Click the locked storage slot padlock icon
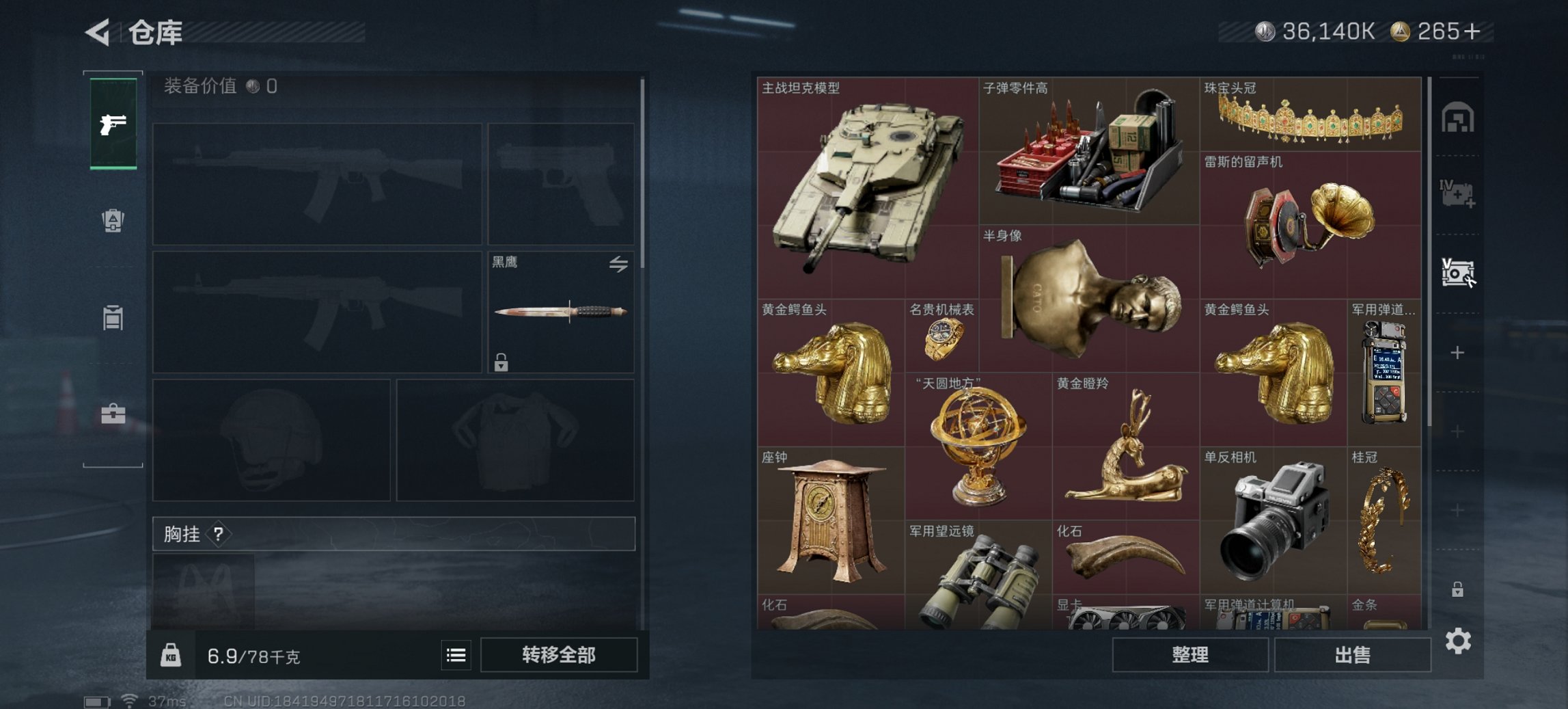 tap(1457, 589)
